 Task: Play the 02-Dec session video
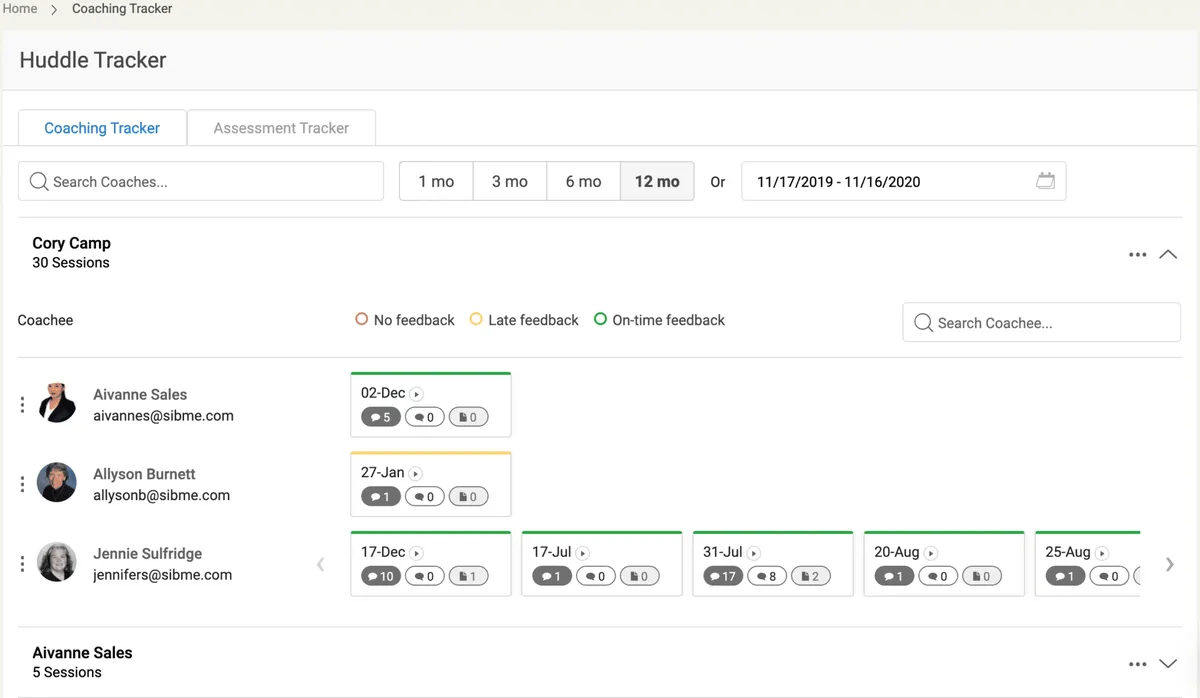click(x=417, y=394)
